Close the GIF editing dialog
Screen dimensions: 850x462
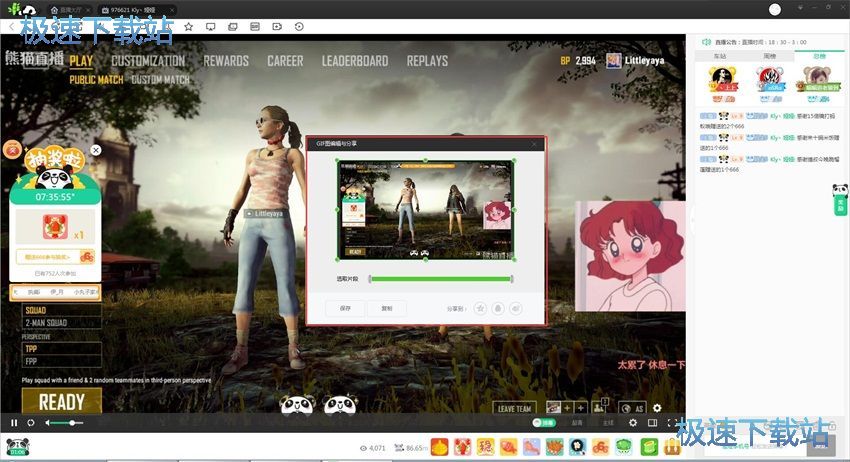(x=534, y=144)
